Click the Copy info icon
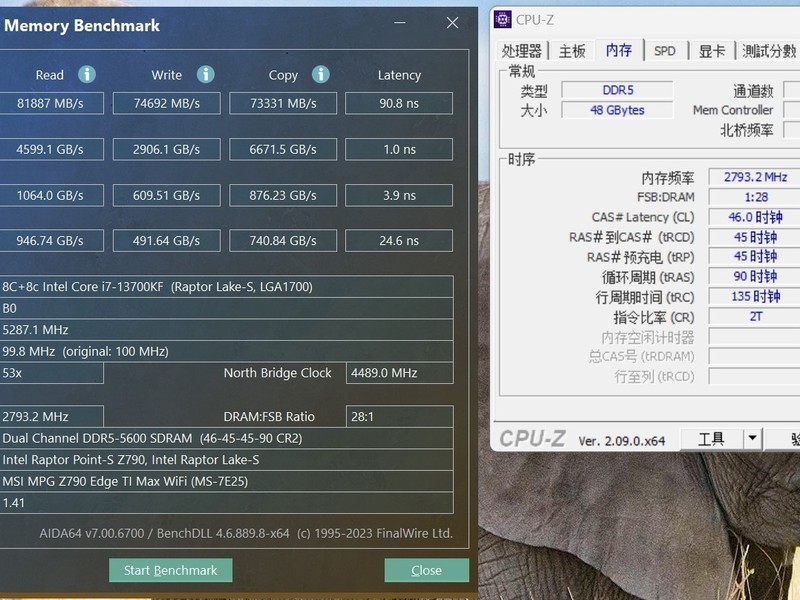The width and height of the screenshot is (800, 600). [320, 74]
